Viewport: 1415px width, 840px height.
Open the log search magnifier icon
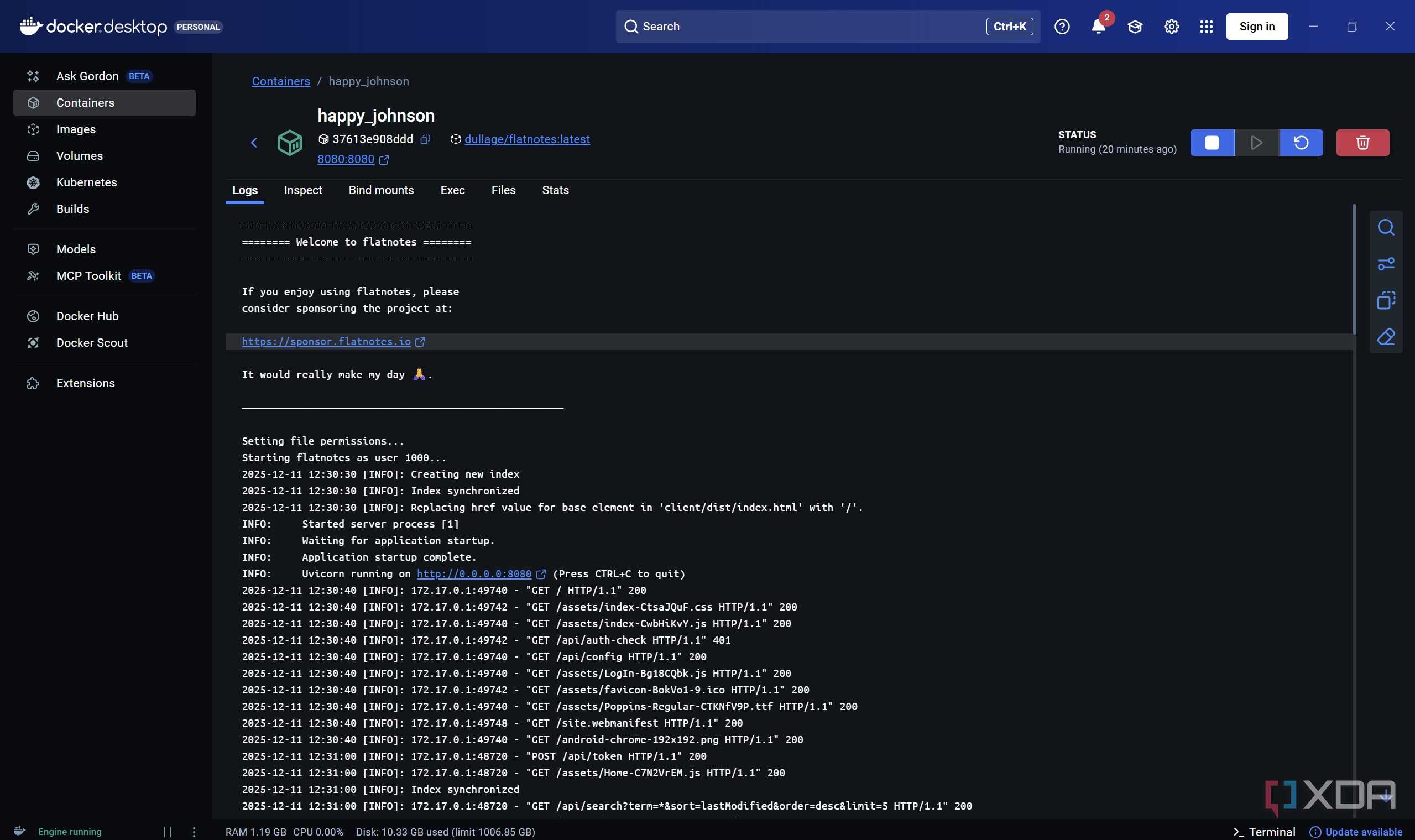click(x=1386, y=227)
